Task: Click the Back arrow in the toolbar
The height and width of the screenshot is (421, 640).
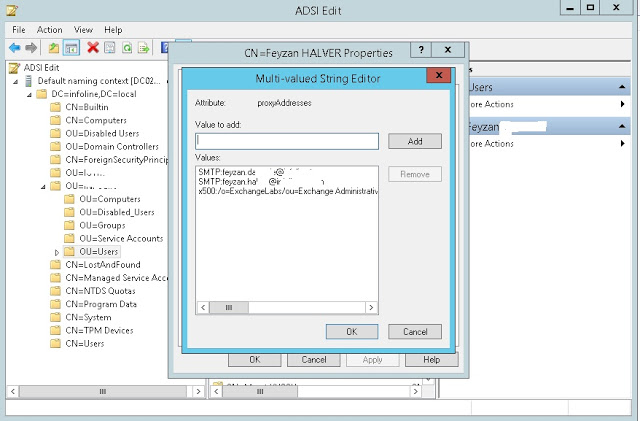Action: click(x=15, y=47)
